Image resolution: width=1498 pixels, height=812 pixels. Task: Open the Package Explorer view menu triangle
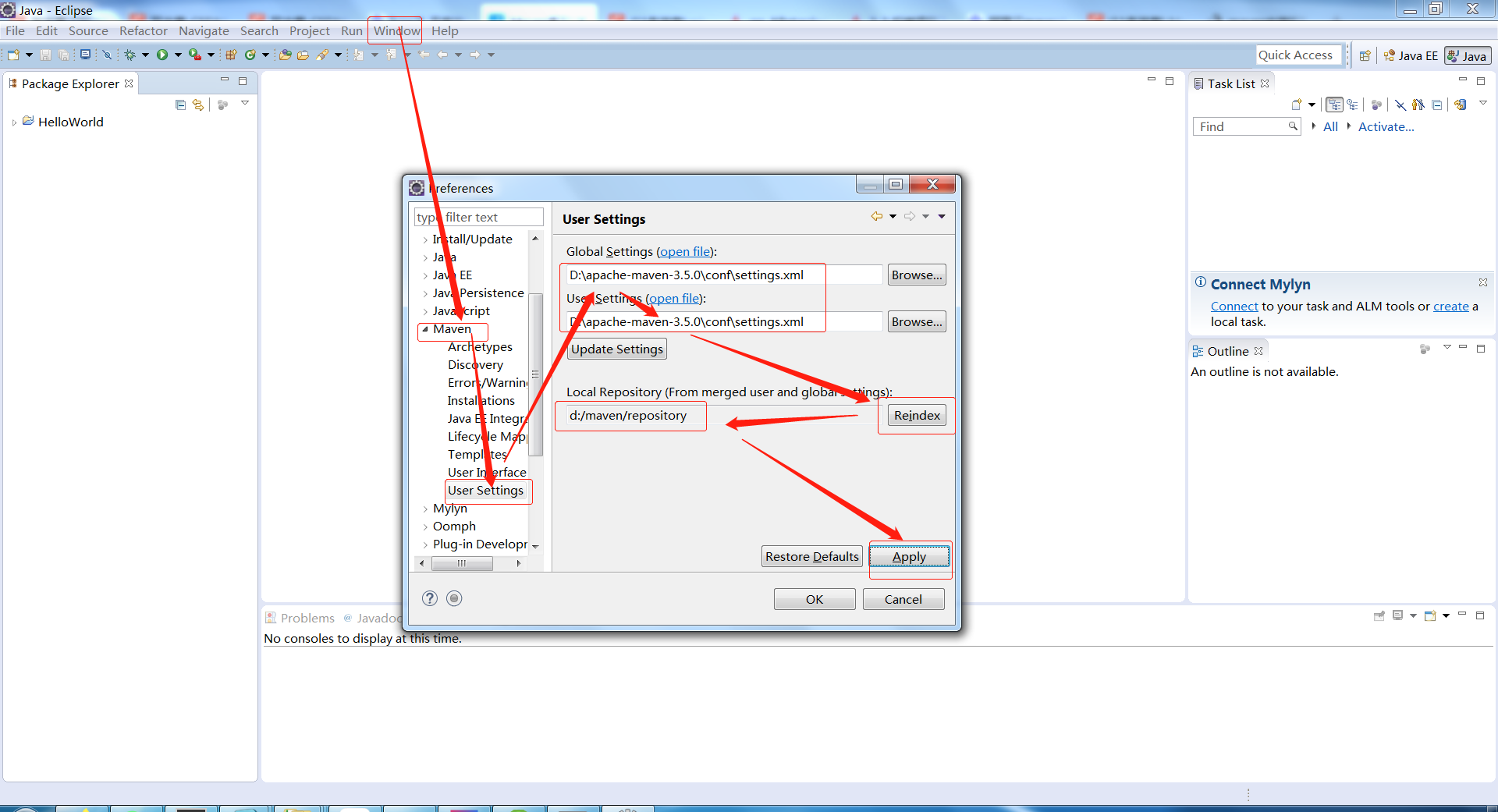pyautogui.click(x=244, y=102)
